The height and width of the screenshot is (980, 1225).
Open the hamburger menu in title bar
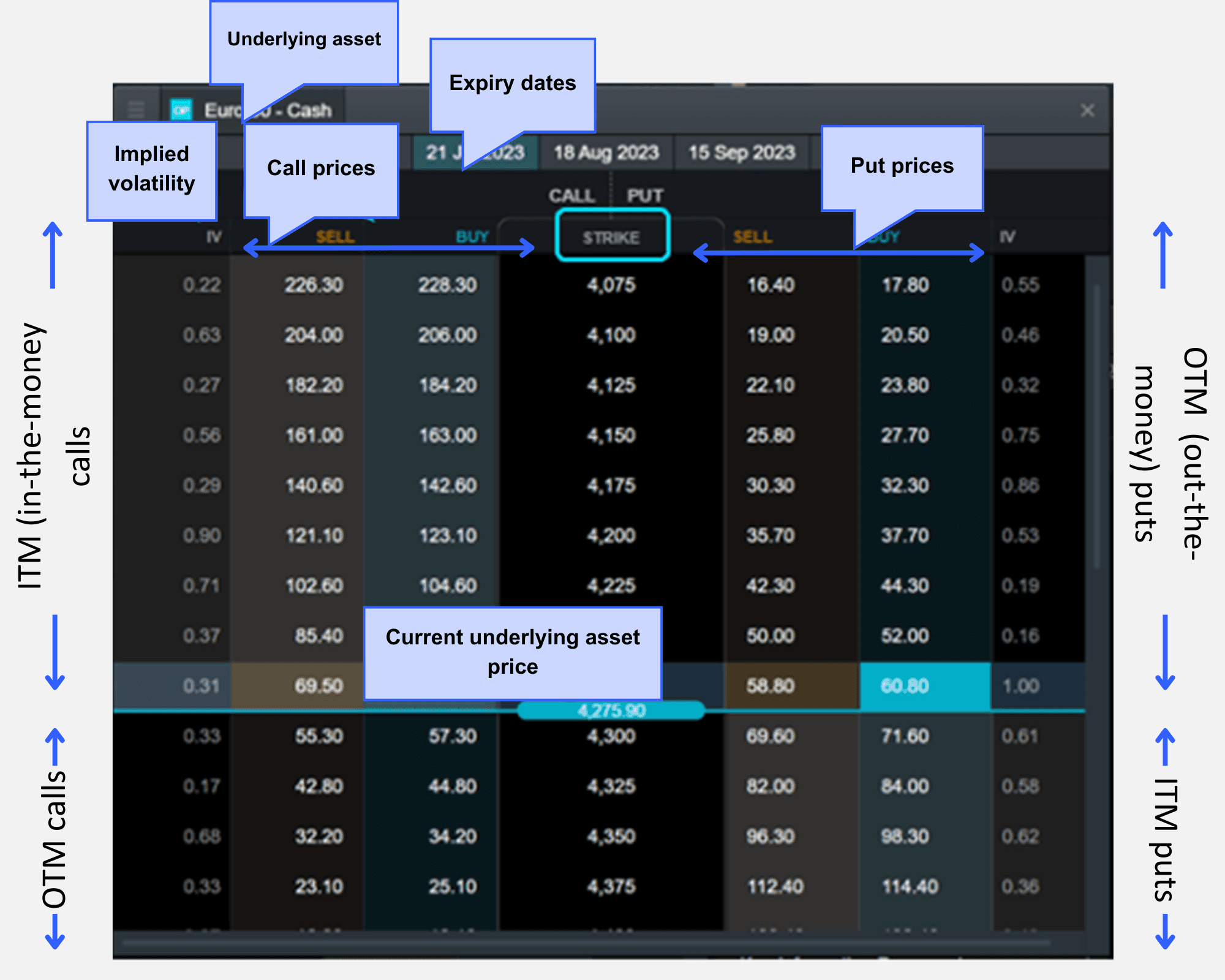pyautogui.click(x=136, y=110)
